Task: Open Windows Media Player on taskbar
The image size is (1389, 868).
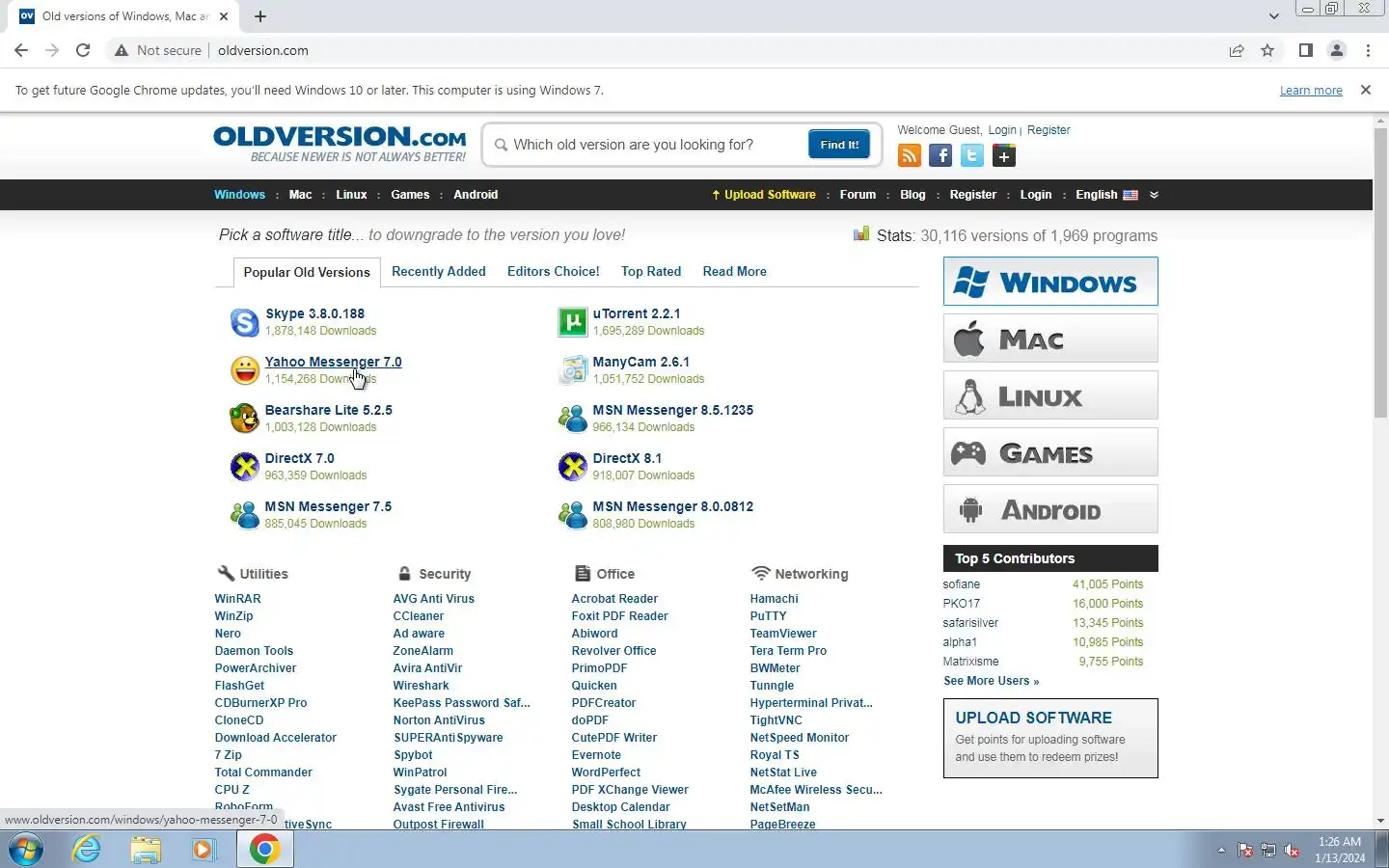Action: 204,850
